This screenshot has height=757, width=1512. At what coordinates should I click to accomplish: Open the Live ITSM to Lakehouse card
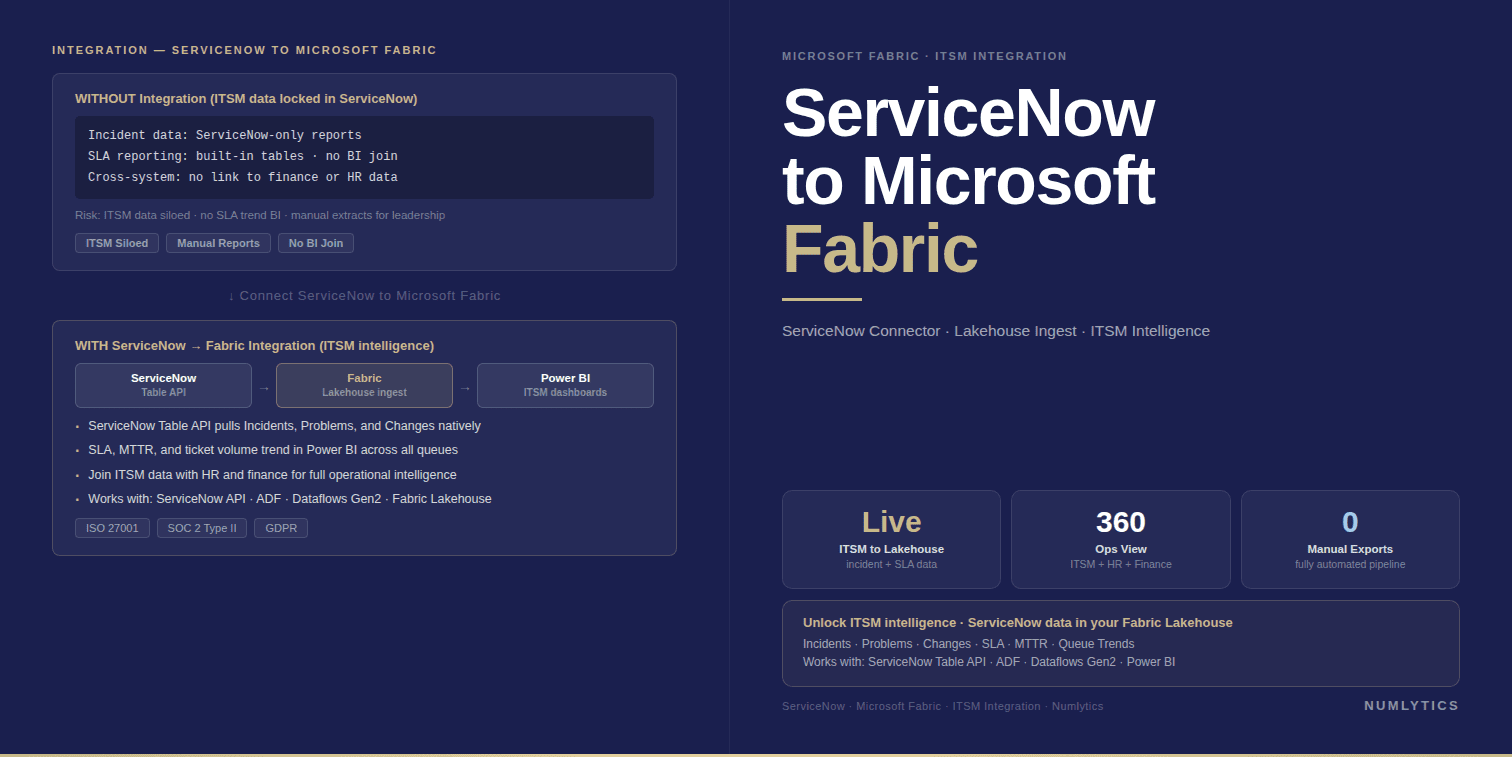click(x=891, y=539)
